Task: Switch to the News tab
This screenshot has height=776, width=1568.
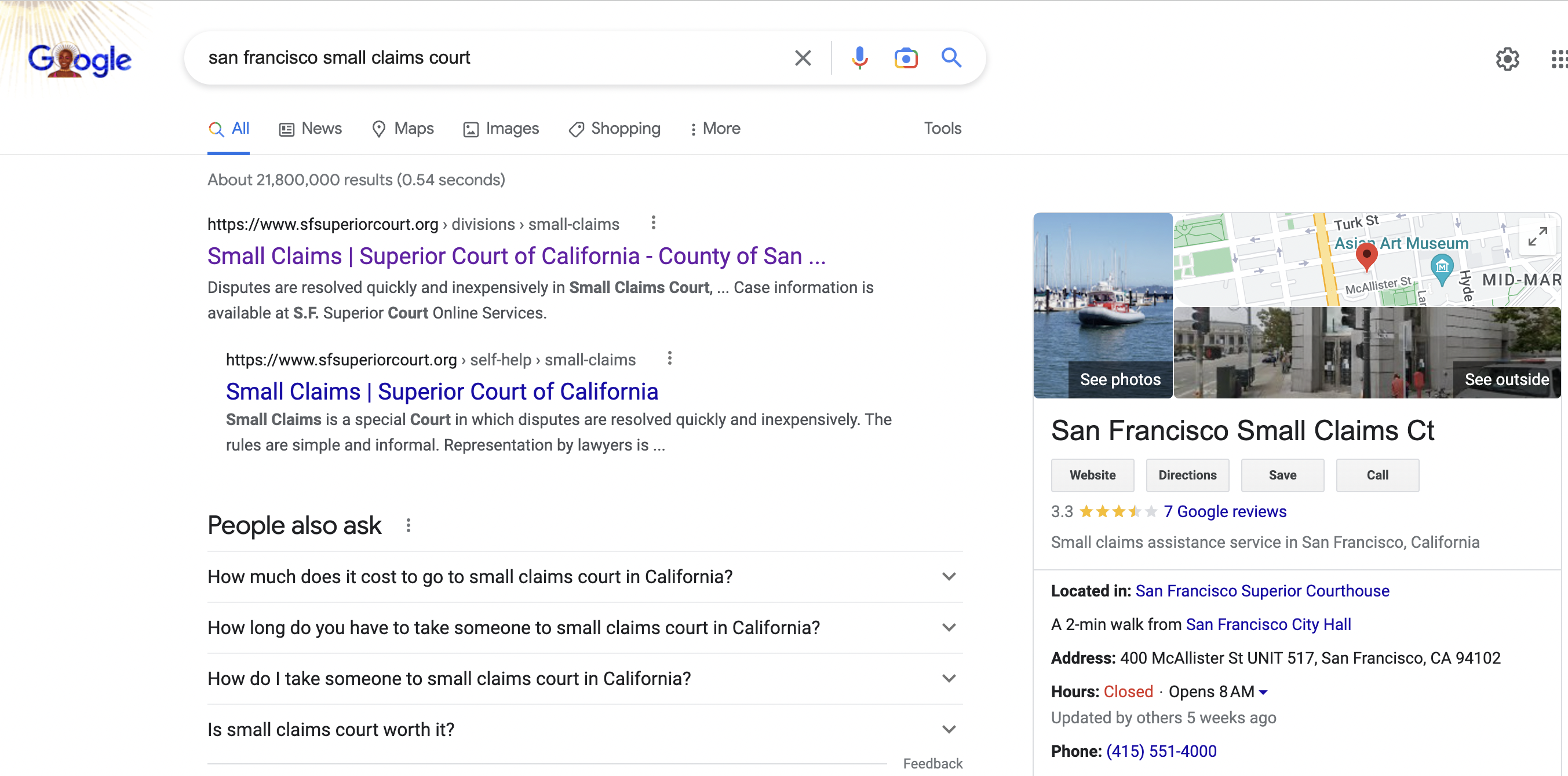Action: pyautogui.click(x=311, y=129)
